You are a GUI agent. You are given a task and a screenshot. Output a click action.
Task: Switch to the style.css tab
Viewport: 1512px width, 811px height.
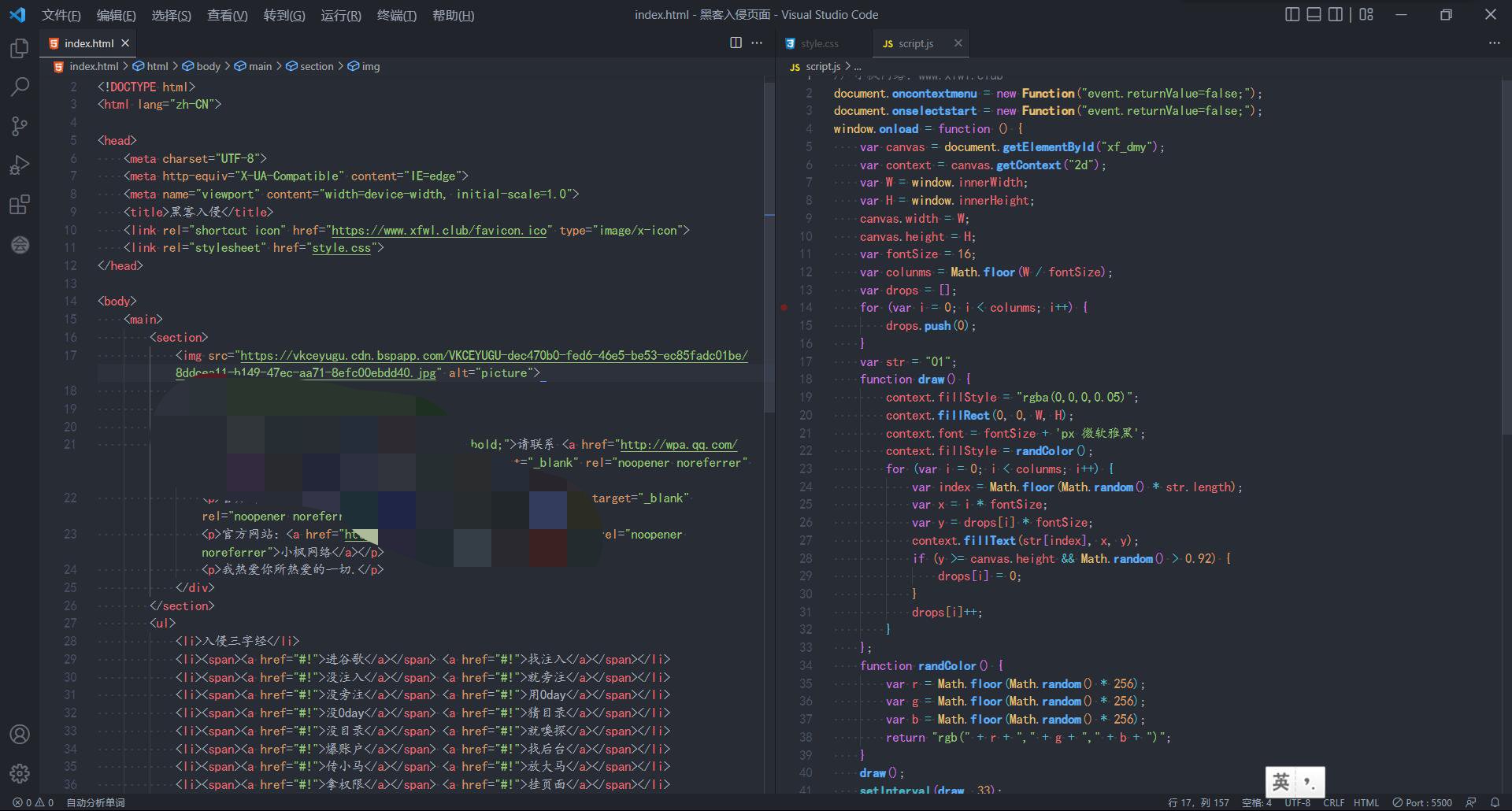pyautogui.click(x=819, y=44)
